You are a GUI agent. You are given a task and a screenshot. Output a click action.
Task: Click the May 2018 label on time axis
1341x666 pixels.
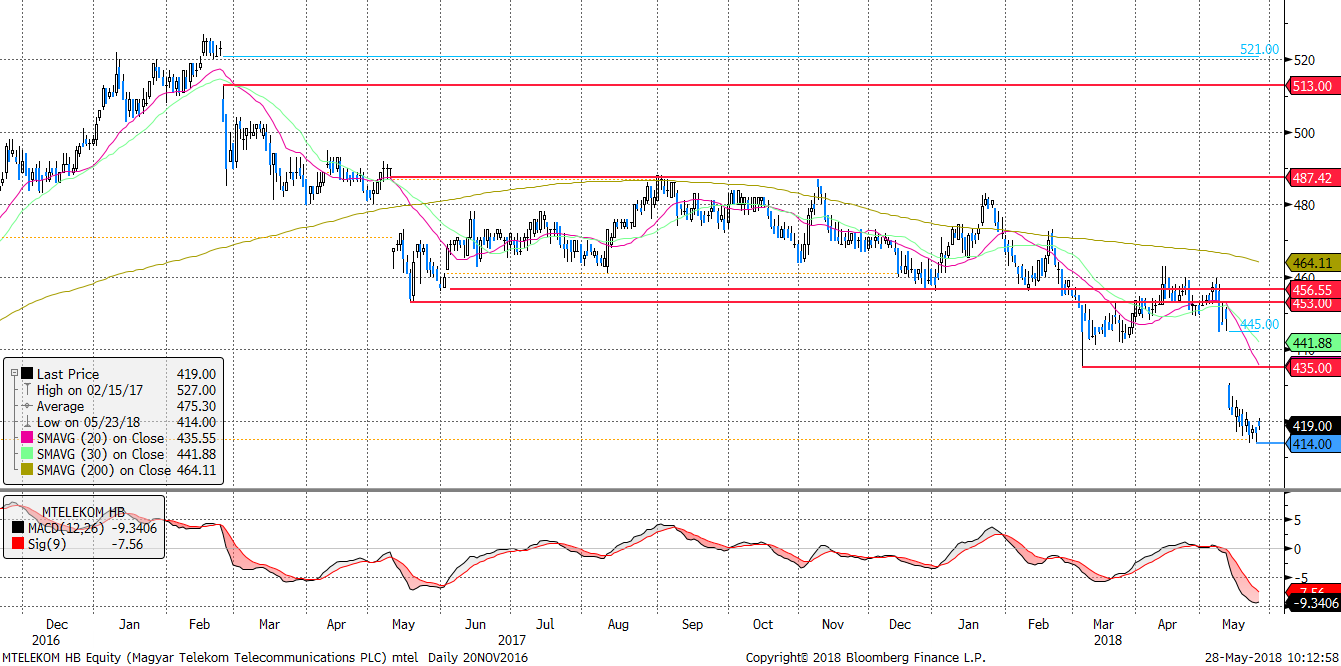point(1235,624)
